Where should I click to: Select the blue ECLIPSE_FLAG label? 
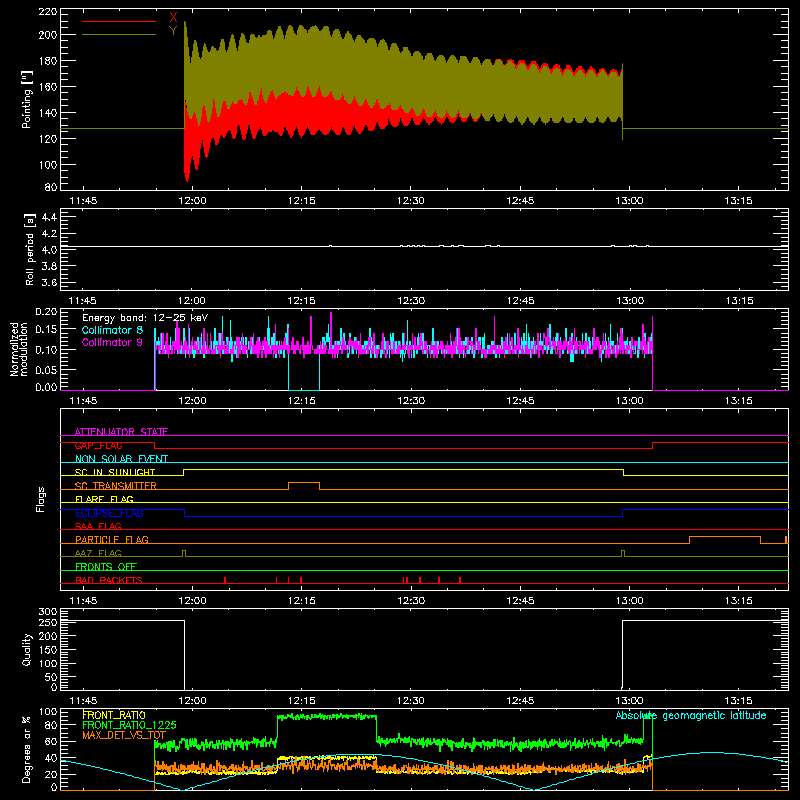click(x=109, y=513)
